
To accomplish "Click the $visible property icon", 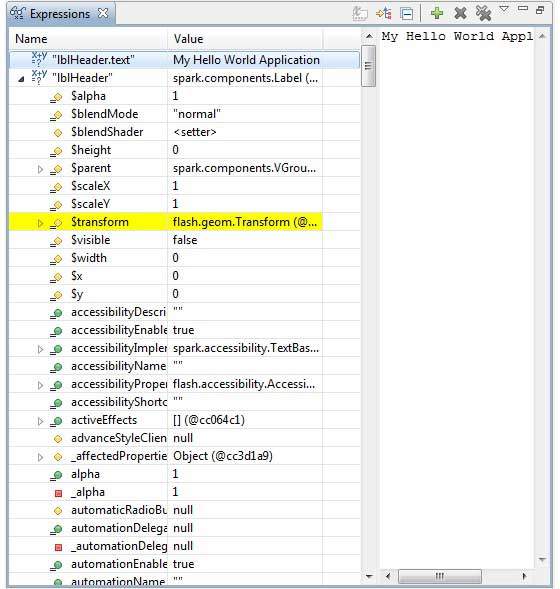I will [x=56, y=241].
